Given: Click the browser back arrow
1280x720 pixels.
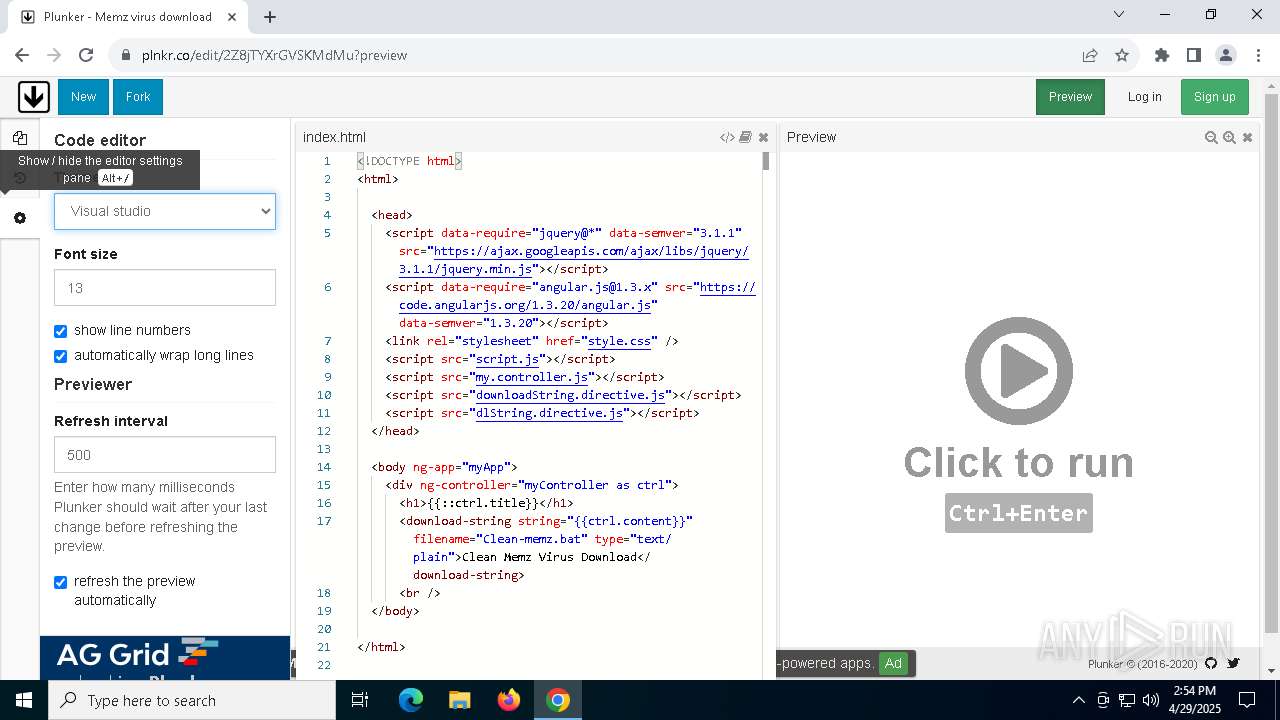Looking at the screenshot, I should (x=22, y=55).
